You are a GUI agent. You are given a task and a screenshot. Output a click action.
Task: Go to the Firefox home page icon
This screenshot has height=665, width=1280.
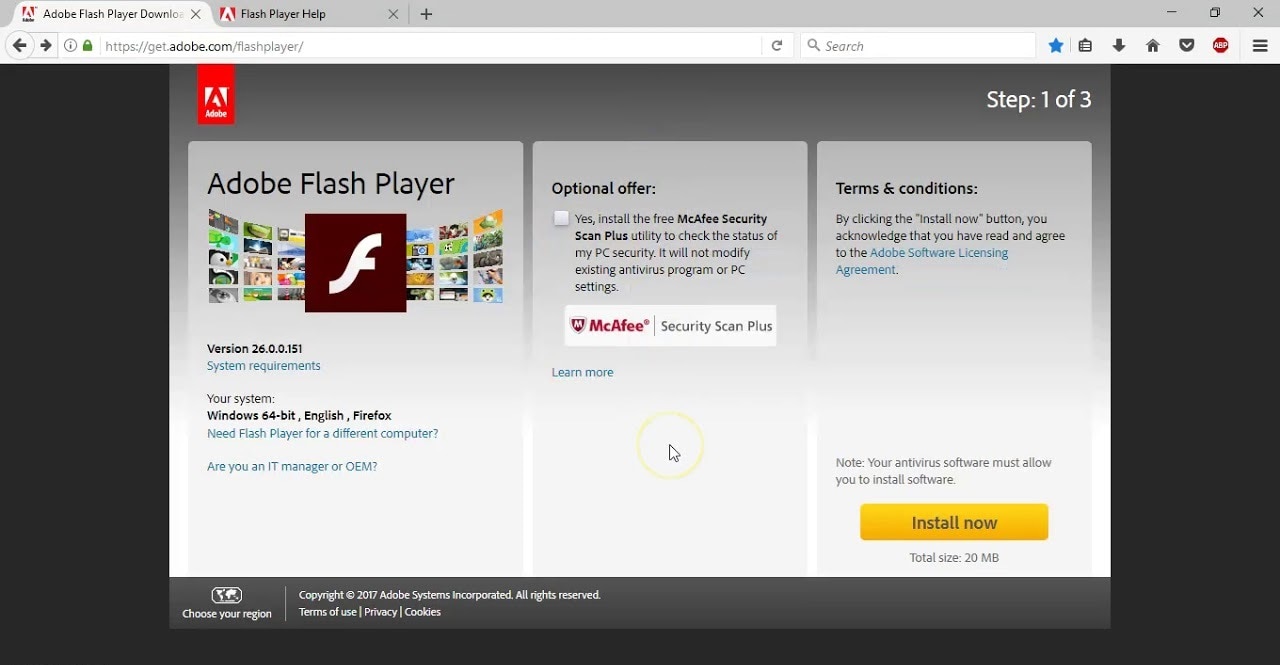(1153, 46)
